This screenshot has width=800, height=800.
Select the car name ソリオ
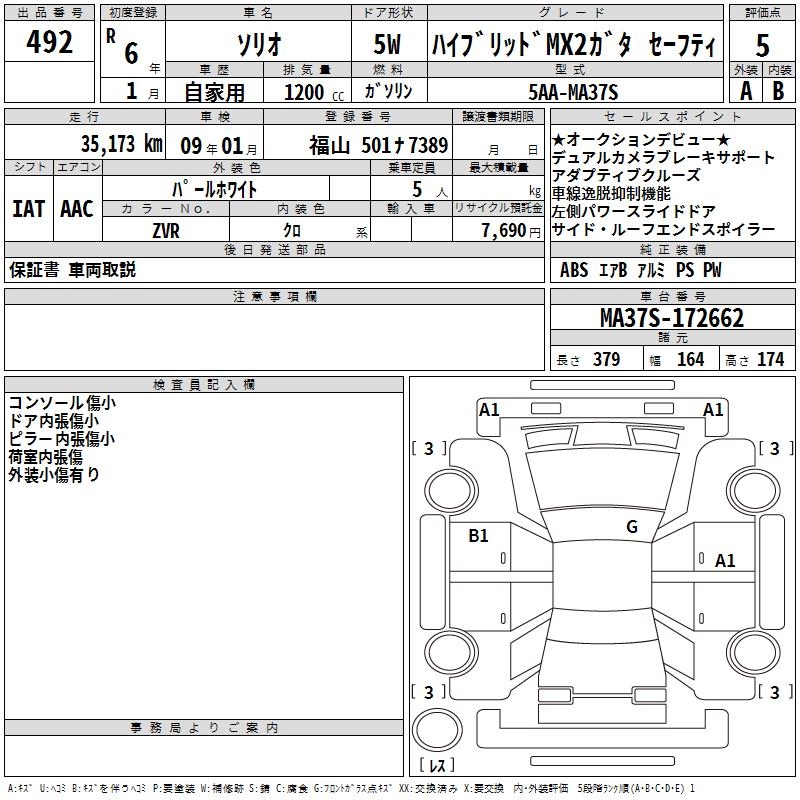tap(256, 46)
